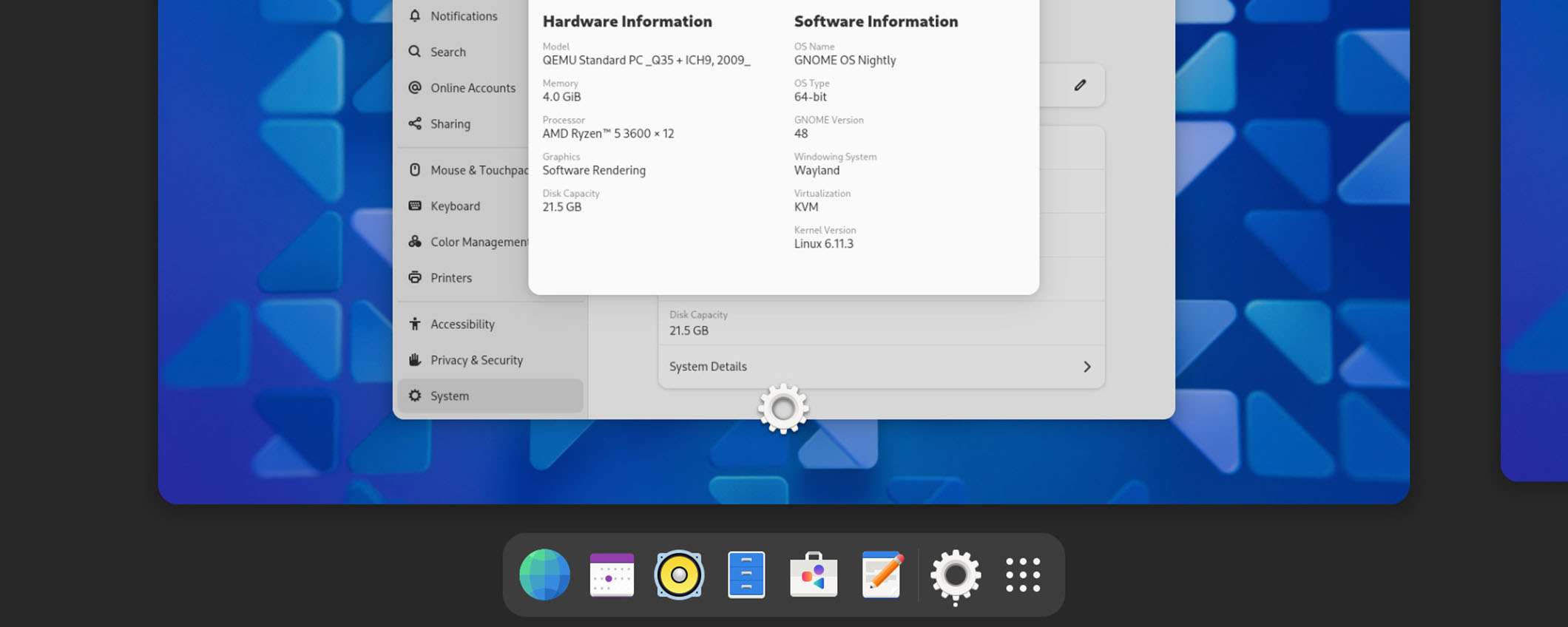Go to Online Accounts settings

click(x=464, y=87)
